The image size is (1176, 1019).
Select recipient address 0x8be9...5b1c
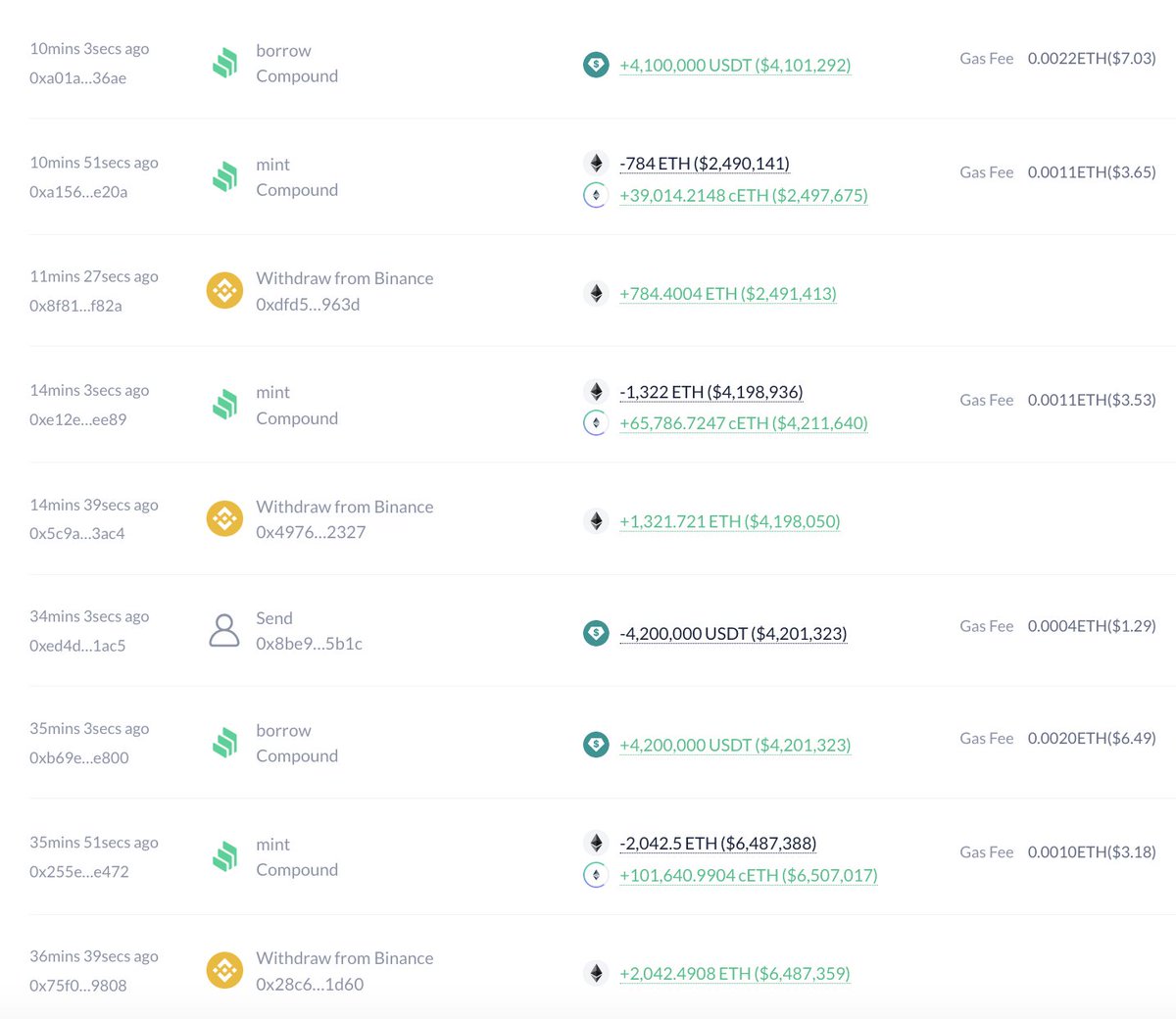coord(309,644)
